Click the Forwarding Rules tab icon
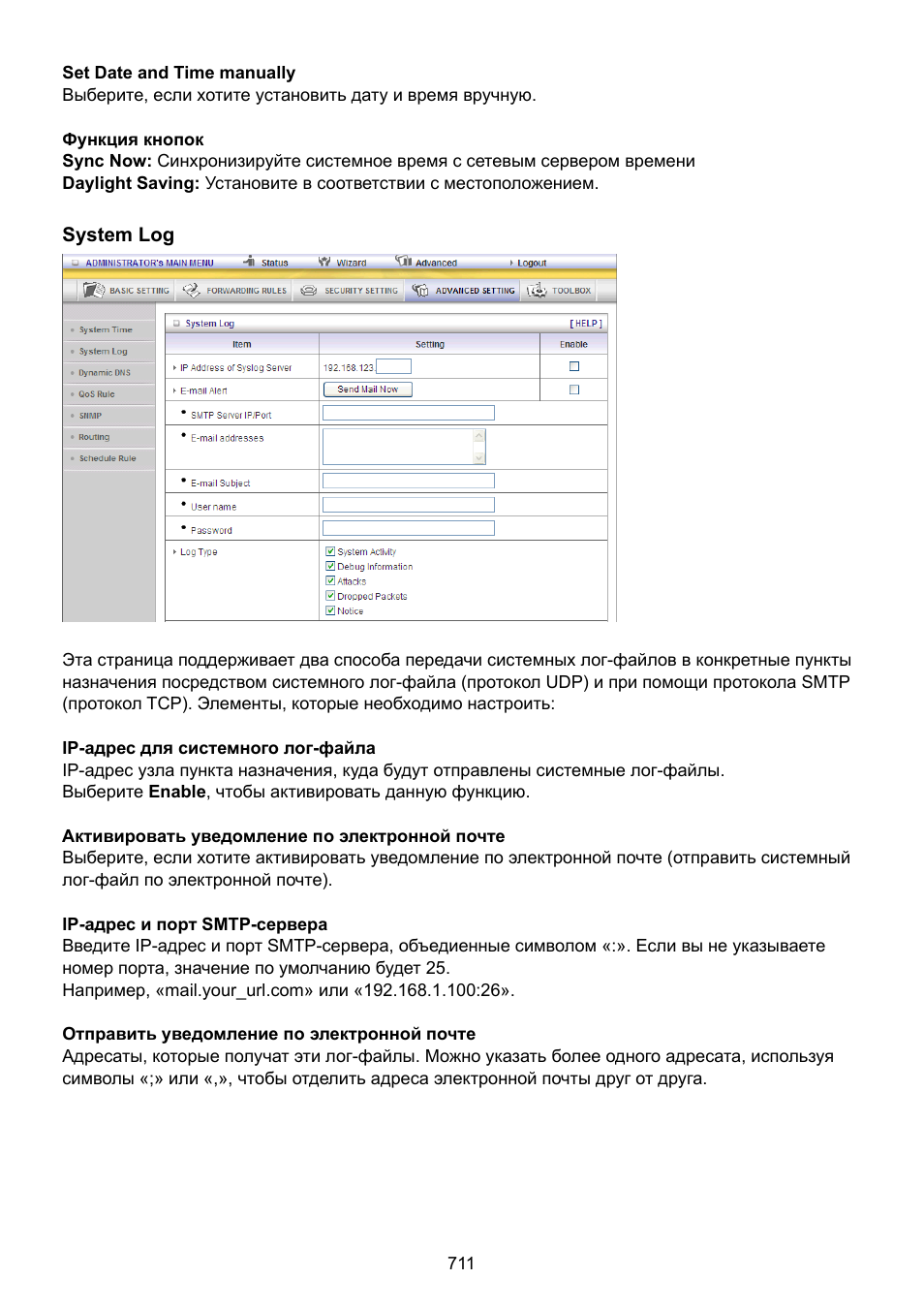924x1310 pixels. tap(192, 290)
